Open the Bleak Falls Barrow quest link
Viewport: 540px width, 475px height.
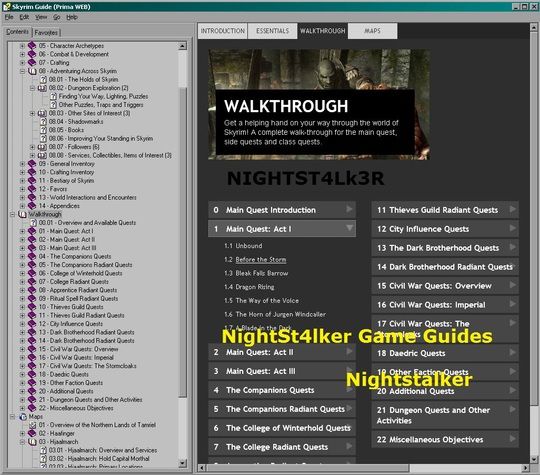tap(262, 273)
